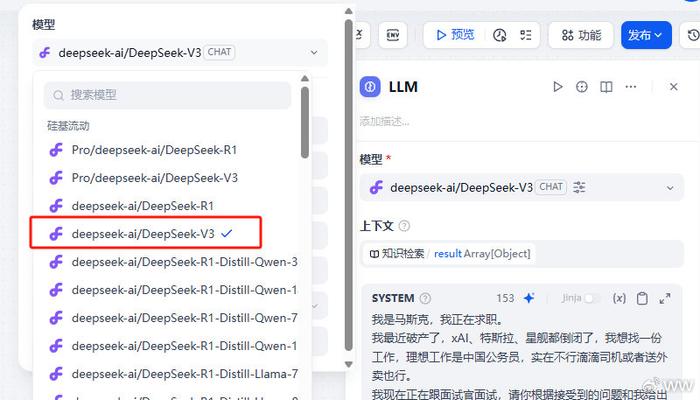This screenshot has height=400, width=700.
Task: Select deepseek-ai/DeepSeek-R1 model
Action: (143, 206)
